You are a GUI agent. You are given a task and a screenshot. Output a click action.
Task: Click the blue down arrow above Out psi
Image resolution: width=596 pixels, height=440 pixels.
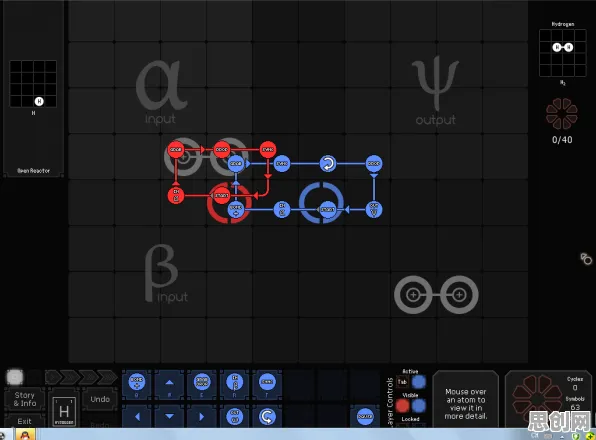[x=374, y=176]
